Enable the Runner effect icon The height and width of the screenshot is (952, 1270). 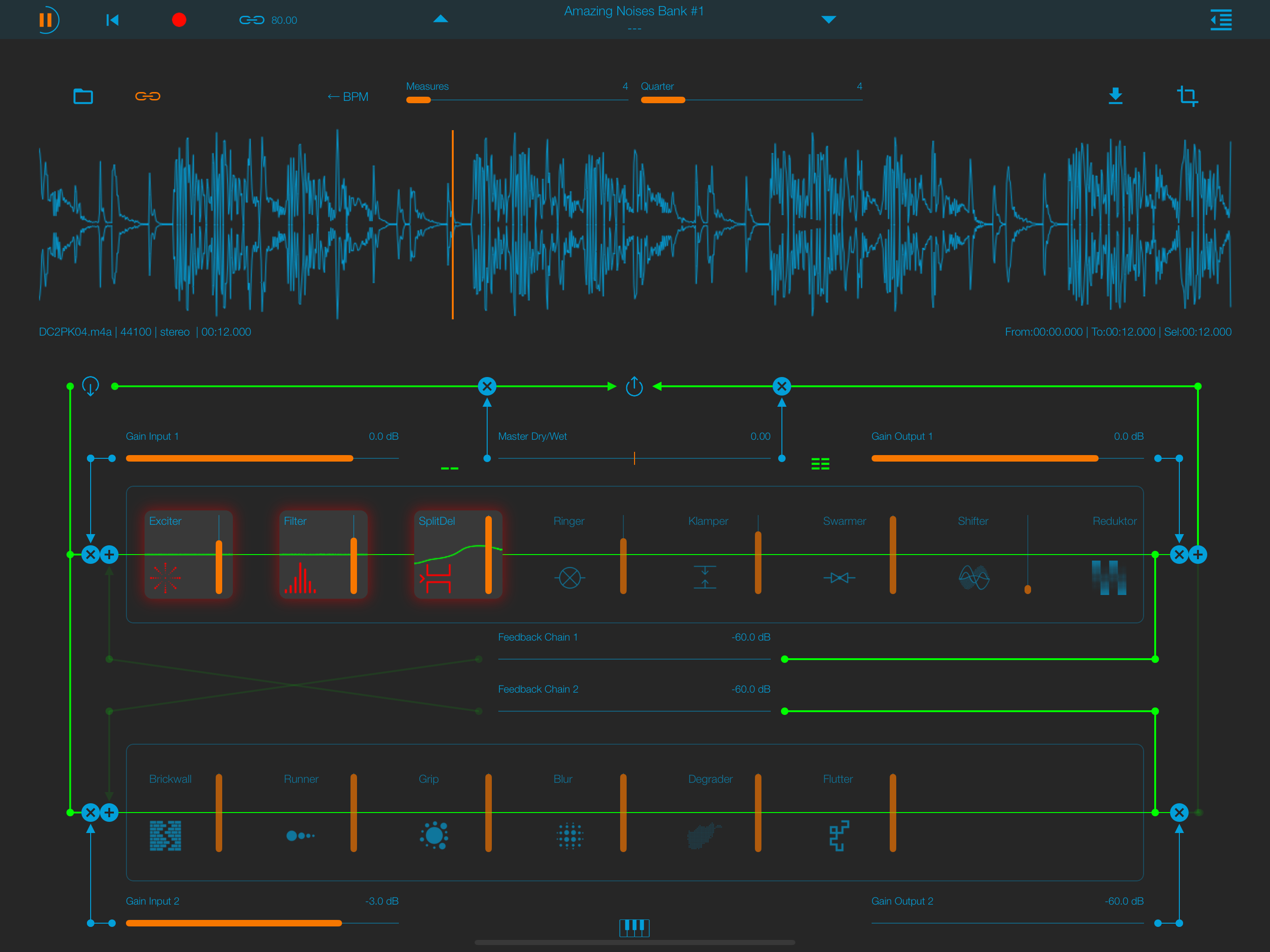[300, 835]
